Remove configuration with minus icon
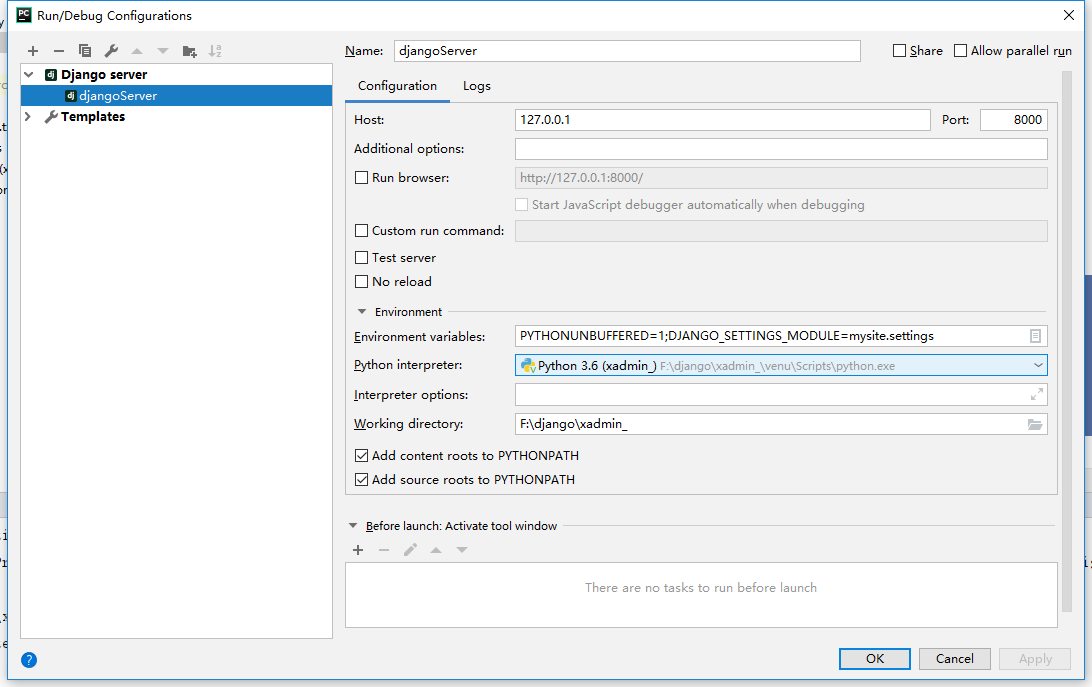Screen dimensions: 1092x687 58,51
